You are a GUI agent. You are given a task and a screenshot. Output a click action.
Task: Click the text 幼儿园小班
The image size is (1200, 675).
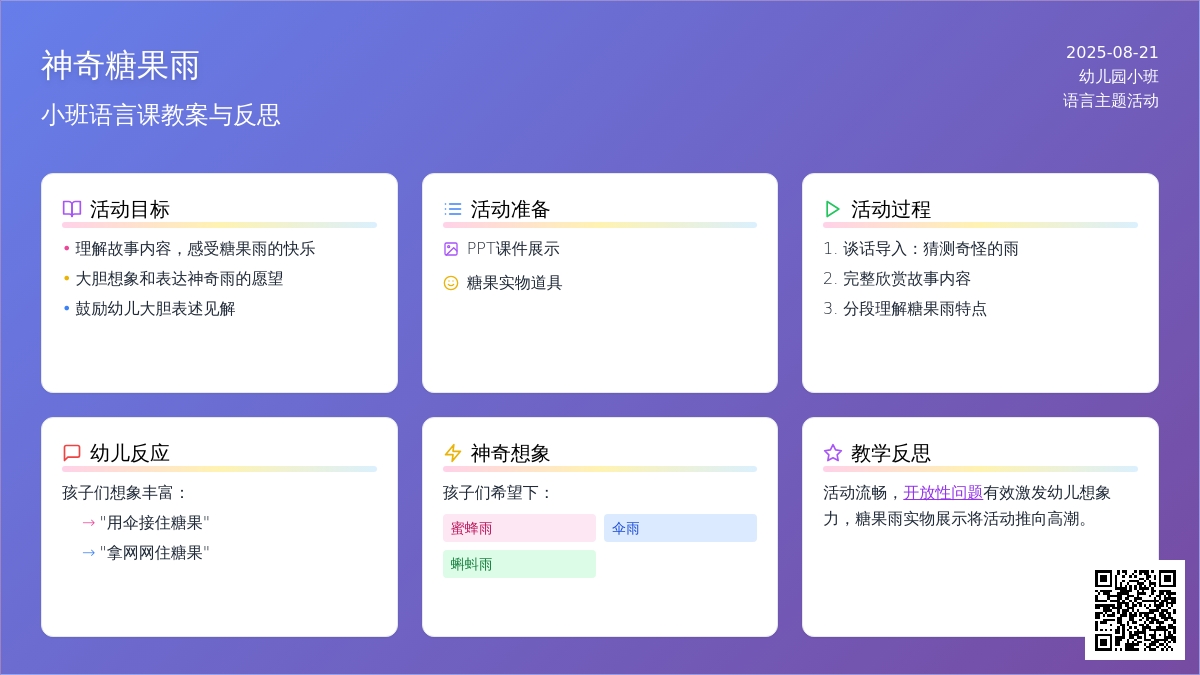(x=1119, y=76)
